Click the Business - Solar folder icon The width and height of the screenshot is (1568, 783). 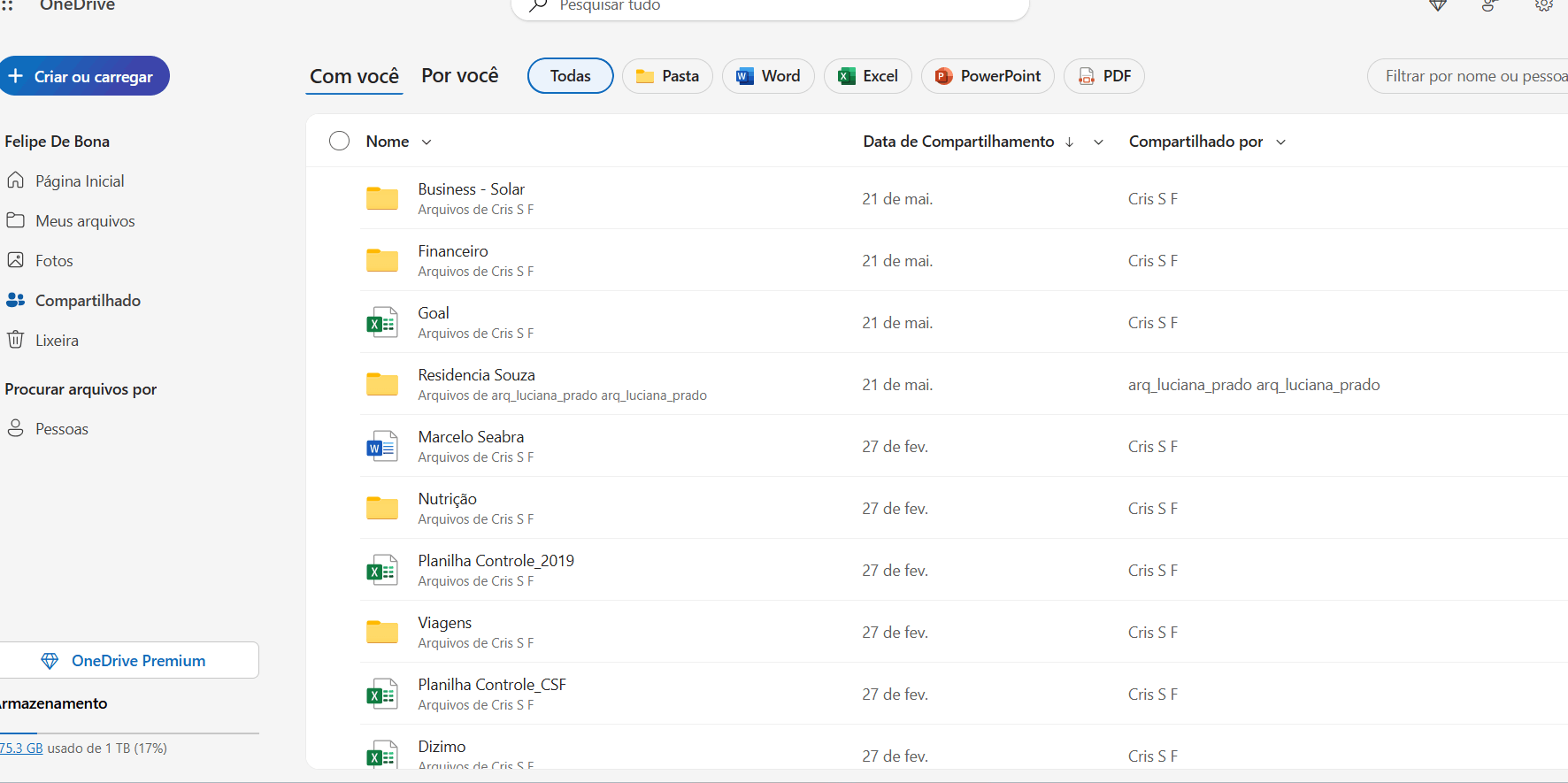382,198
